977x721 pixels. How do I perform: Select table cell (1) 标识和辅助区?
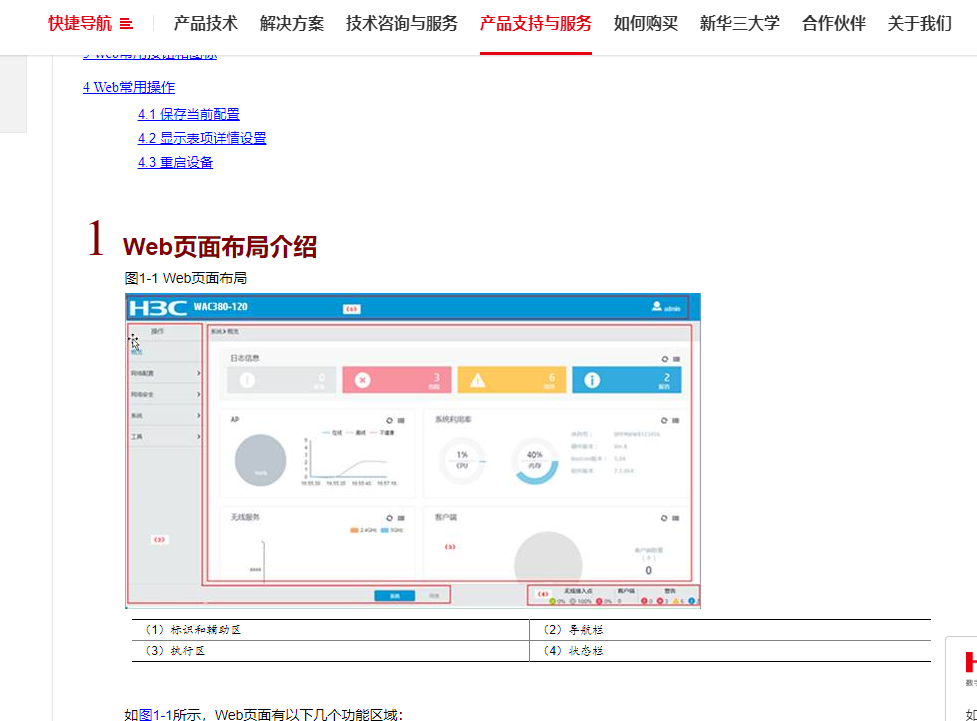330,630
